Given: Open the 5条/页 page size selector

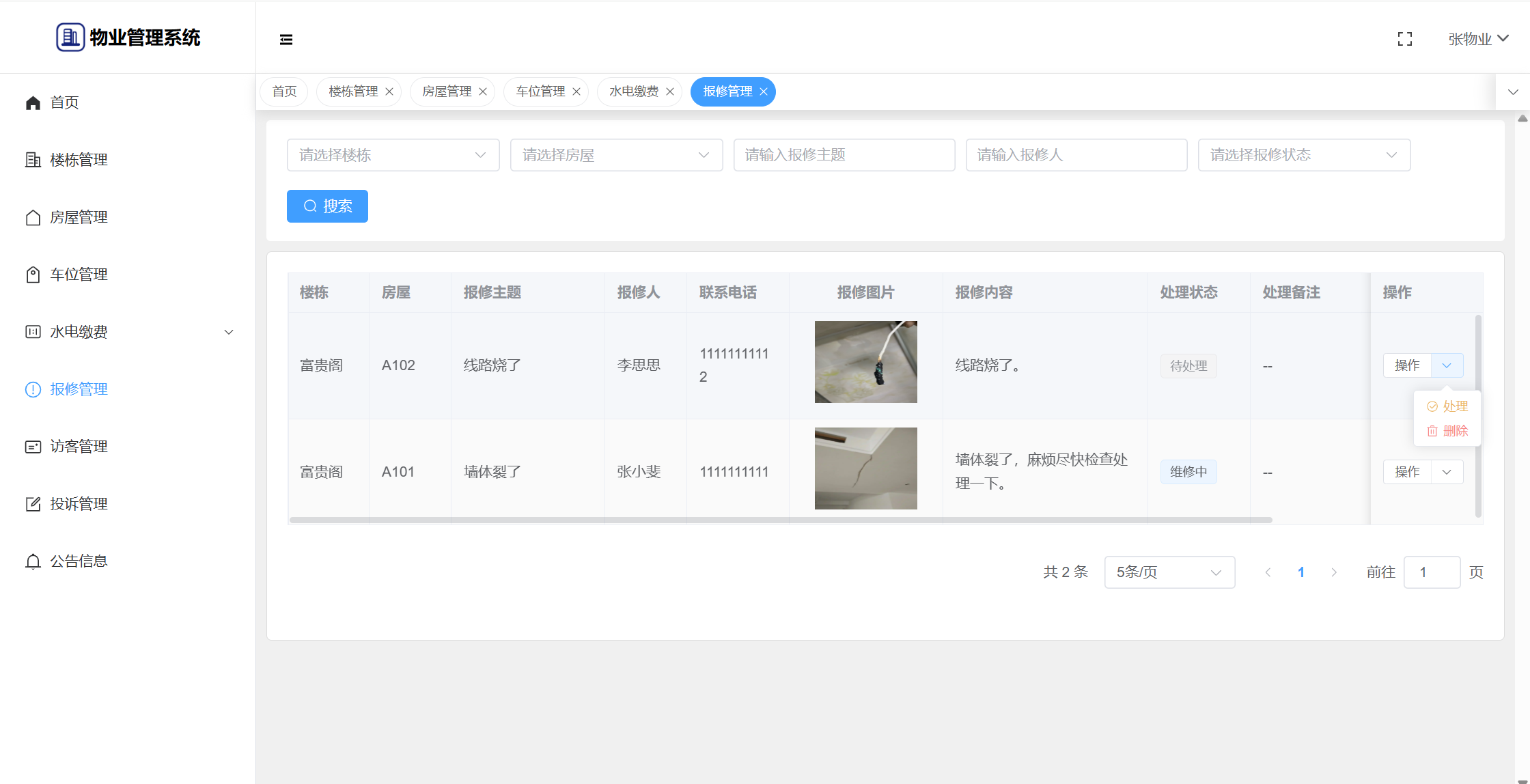Looking at the screenshot, I should [x=1169, y=572].
